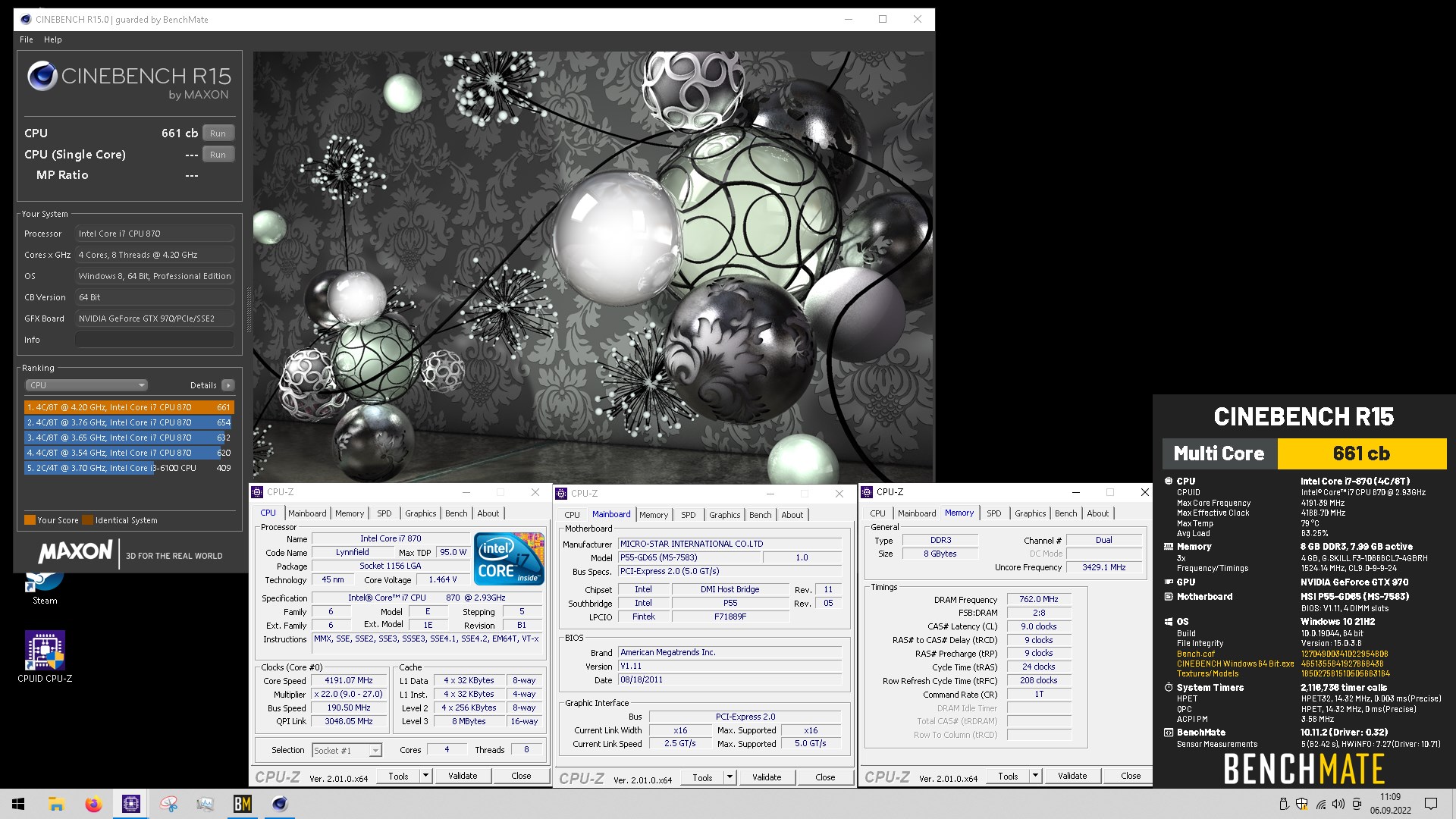
Task: Click Validate in Memory CPU-Z window
Action: click(1072, 776)
